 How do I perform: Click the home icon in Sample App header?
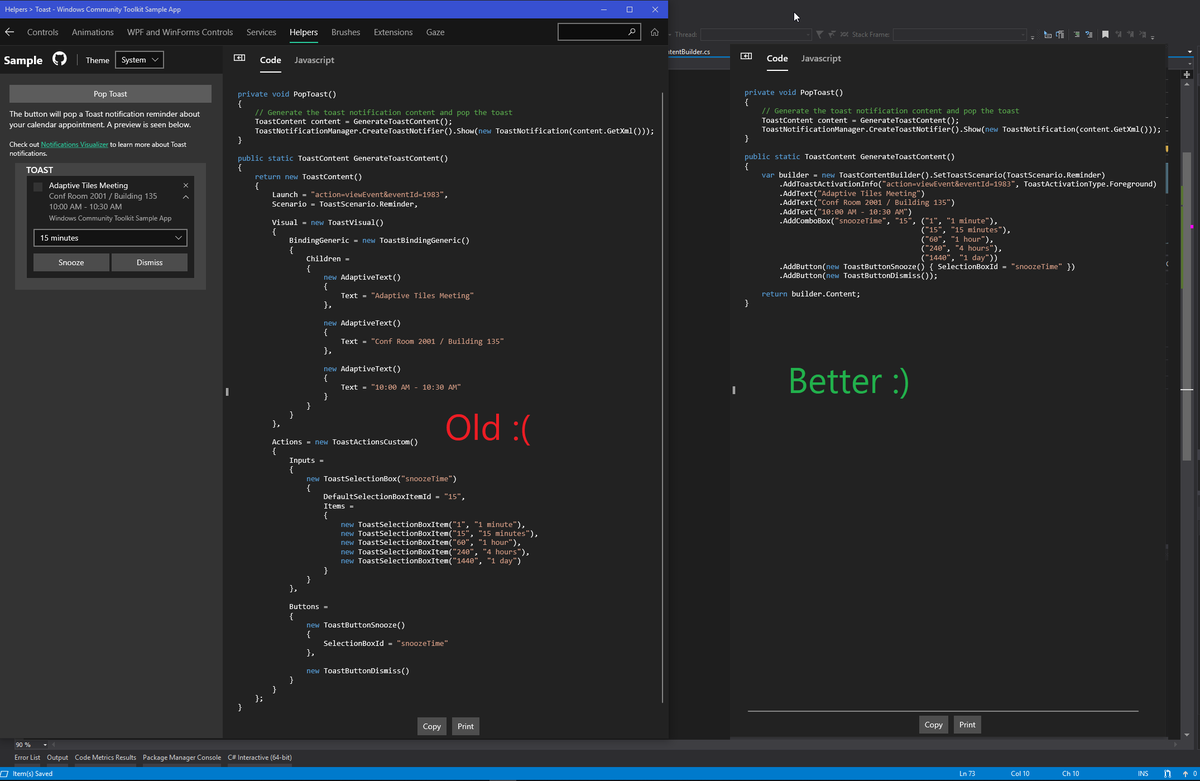[x=655, y=32]
